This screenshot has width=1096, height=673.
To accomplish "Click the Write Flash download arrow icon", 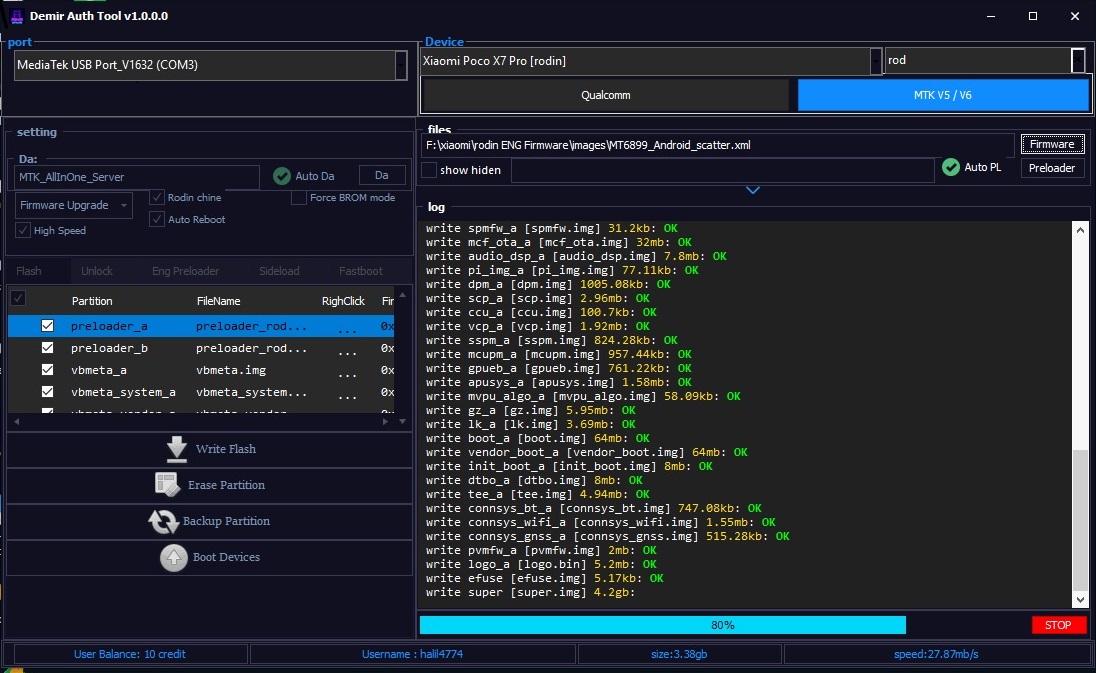I will 177,449.
